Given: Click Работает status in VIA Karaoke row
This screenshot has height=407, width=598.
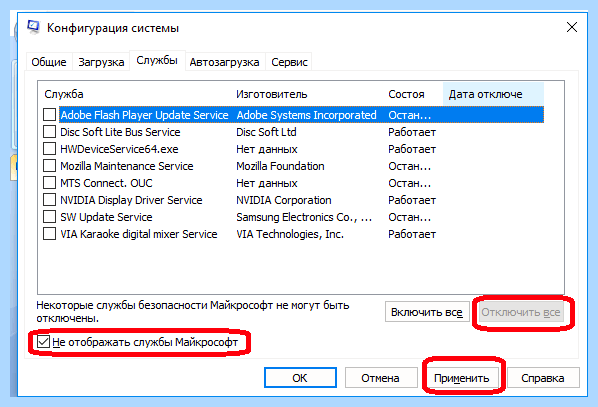Looking at the screenshot, I should pyautogui.click(x=412, y=234).
